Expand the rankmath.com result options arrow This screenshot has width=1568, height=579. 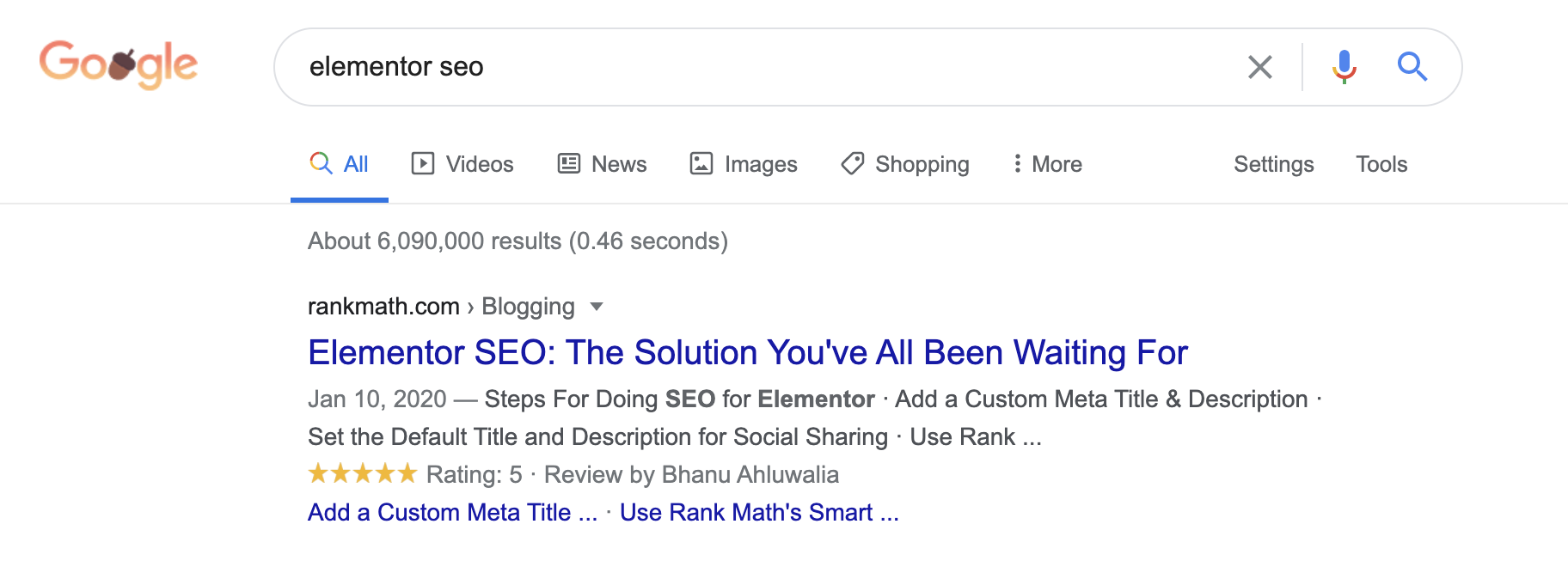click(x=597, y=307)
